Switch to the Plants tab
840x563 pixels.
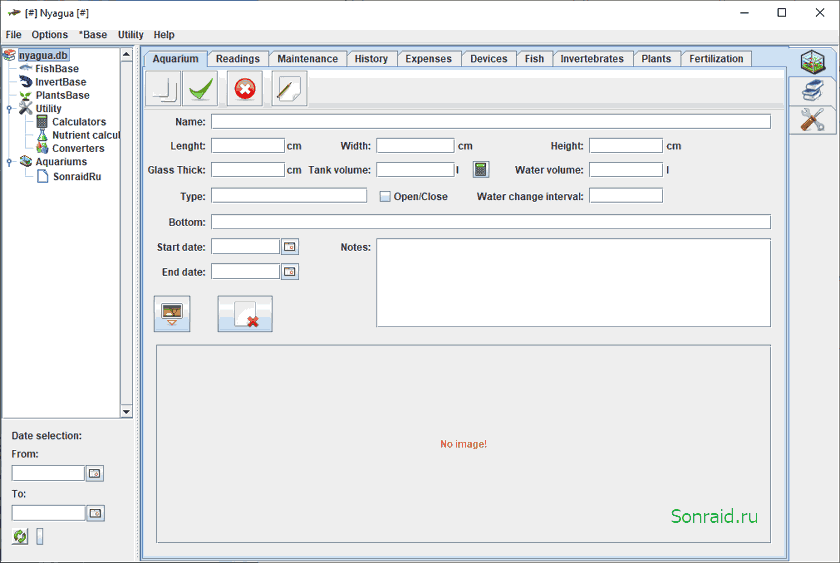(x=656, y=59)
